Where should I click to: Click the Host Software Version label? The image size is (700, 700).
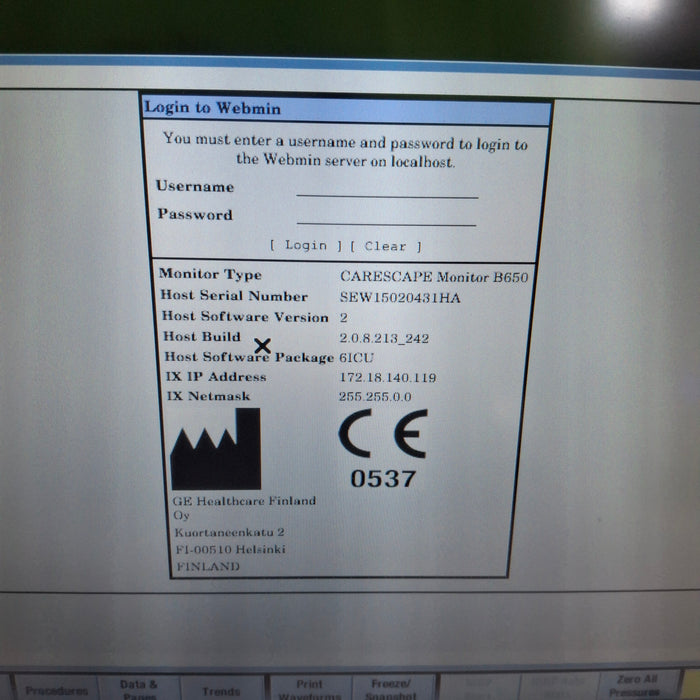(245, 317)
